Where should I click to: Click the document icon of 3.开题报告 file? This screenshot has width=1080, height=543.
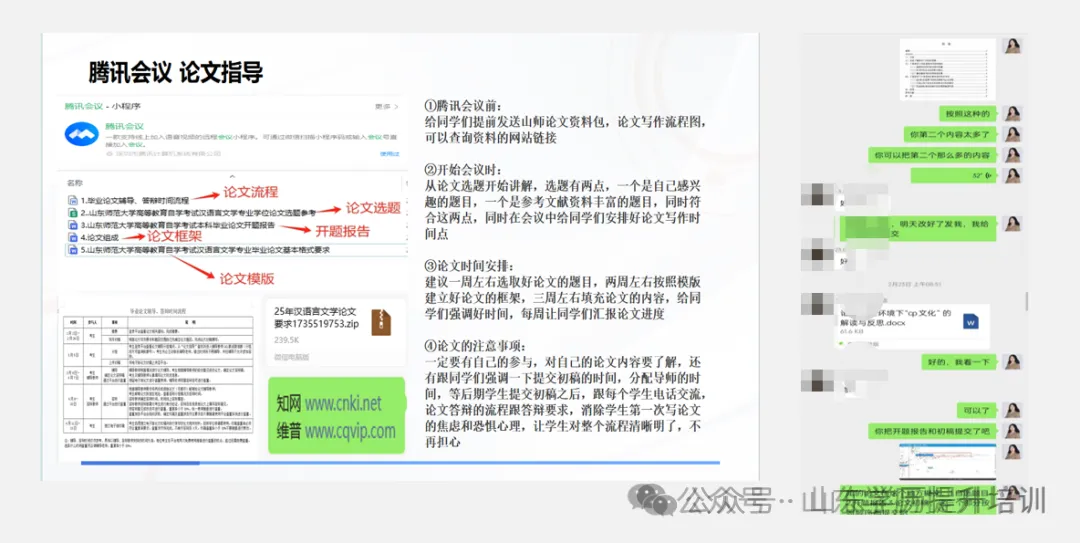(x=73, y=225)
